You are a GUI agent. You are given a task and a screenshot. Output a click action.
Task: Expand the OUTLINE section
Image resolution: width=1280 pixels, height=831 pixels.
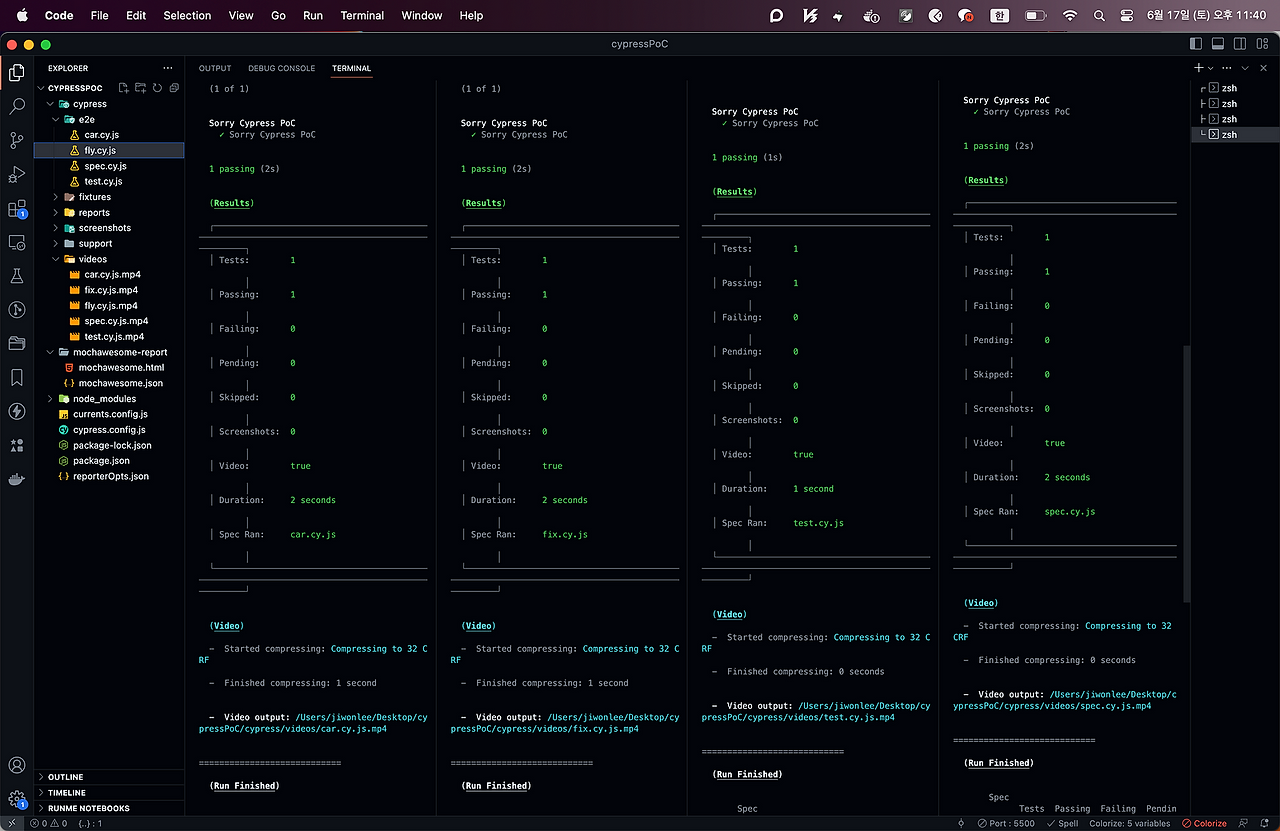click(110, 777)
